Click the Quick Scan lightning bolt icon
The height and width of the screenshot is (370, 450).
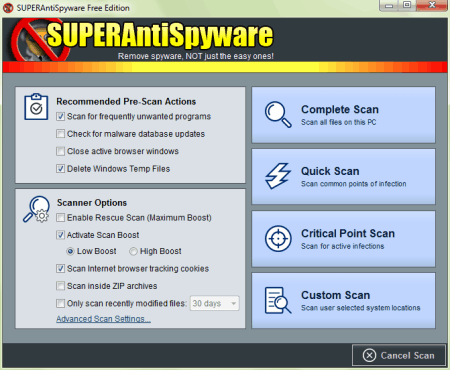278,176
